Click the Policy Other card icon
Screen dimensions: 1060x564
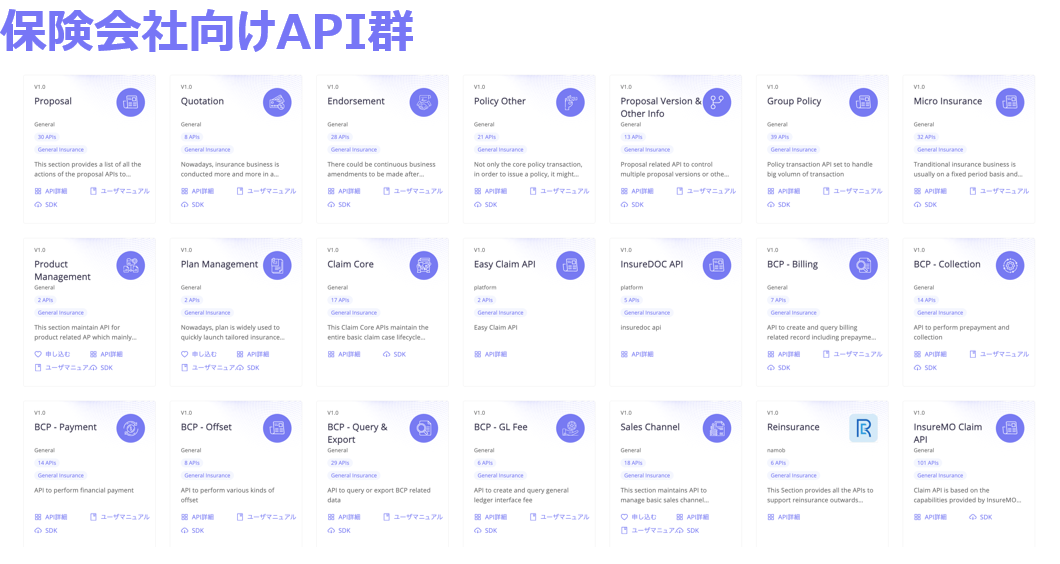[571, 102]
